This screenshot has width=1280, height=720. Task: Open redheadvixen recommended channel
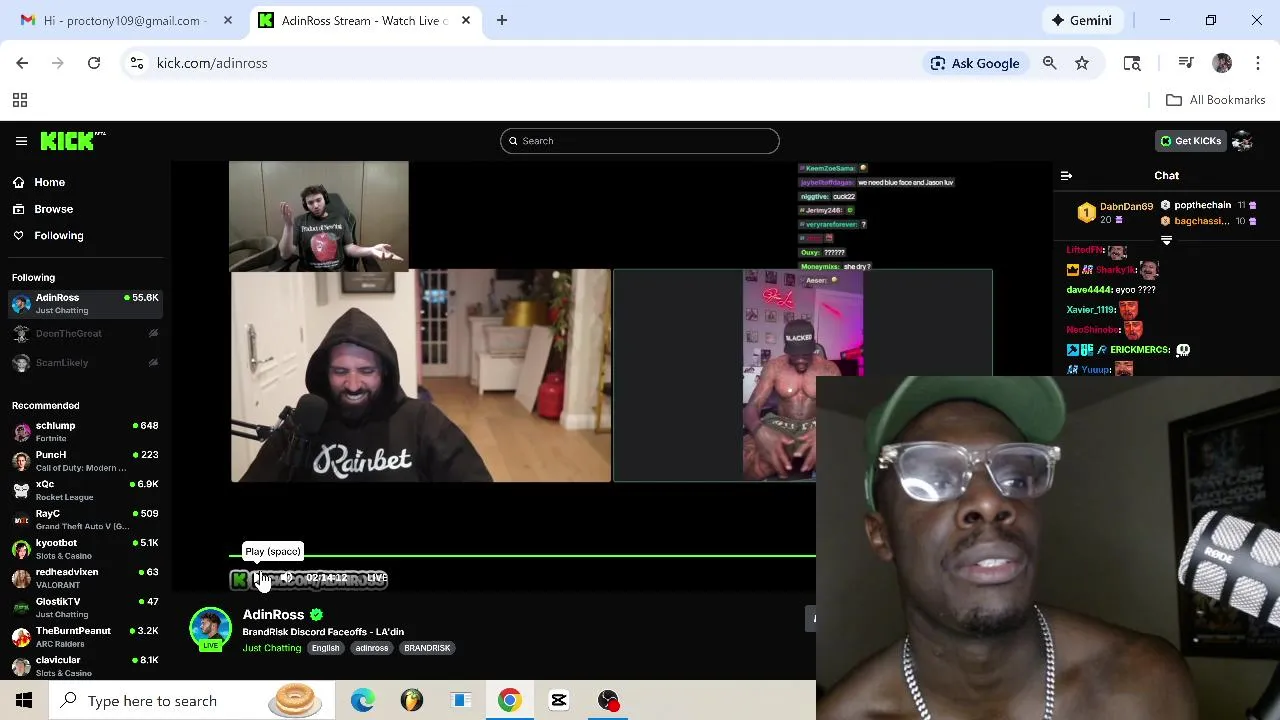pyautogui.click(x=85, y=578)
